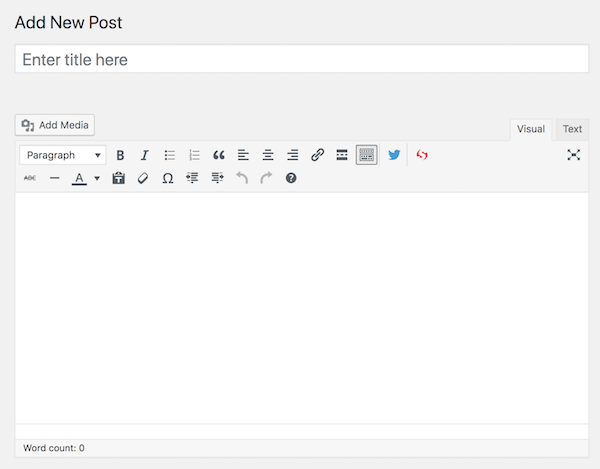Apply blockquote formatting
The image size is (600, 469).
(x=219, y=155)
